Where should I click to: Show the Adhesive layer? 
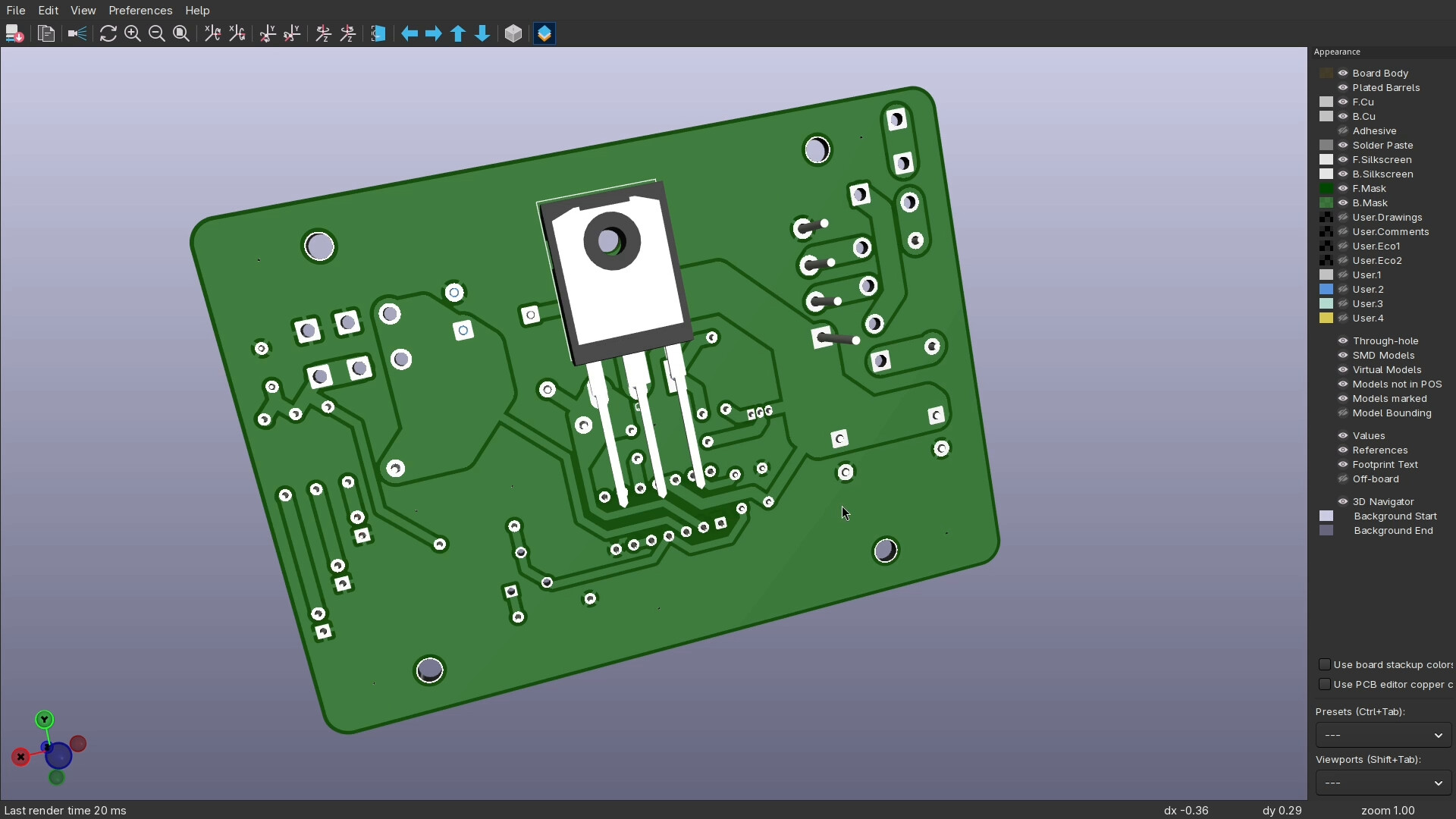click(x=1343, y=130)
